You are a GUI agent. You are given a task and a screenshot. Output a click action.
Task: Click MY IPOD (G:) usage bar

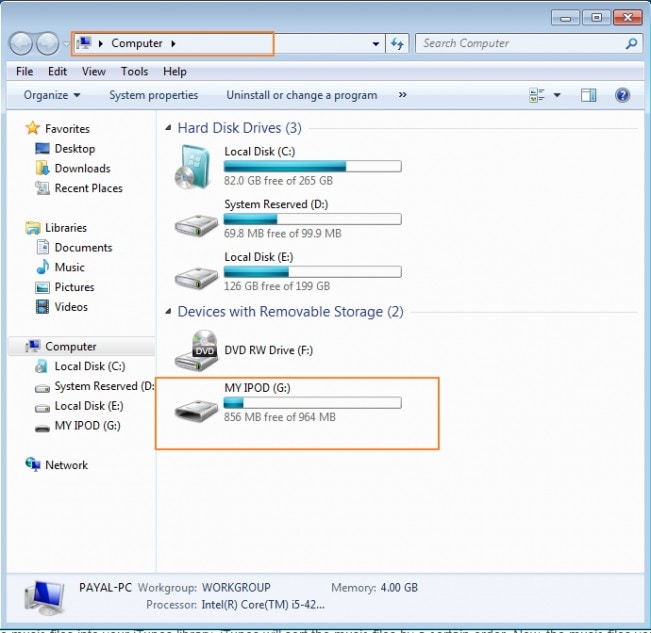point(312,403)
